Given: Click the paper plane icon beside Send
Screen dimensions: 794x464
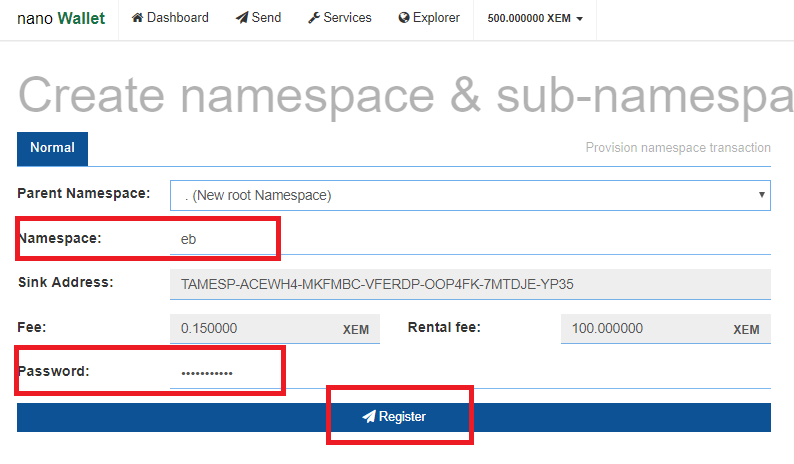Looking at the screenshot, I should coord(242,18).
